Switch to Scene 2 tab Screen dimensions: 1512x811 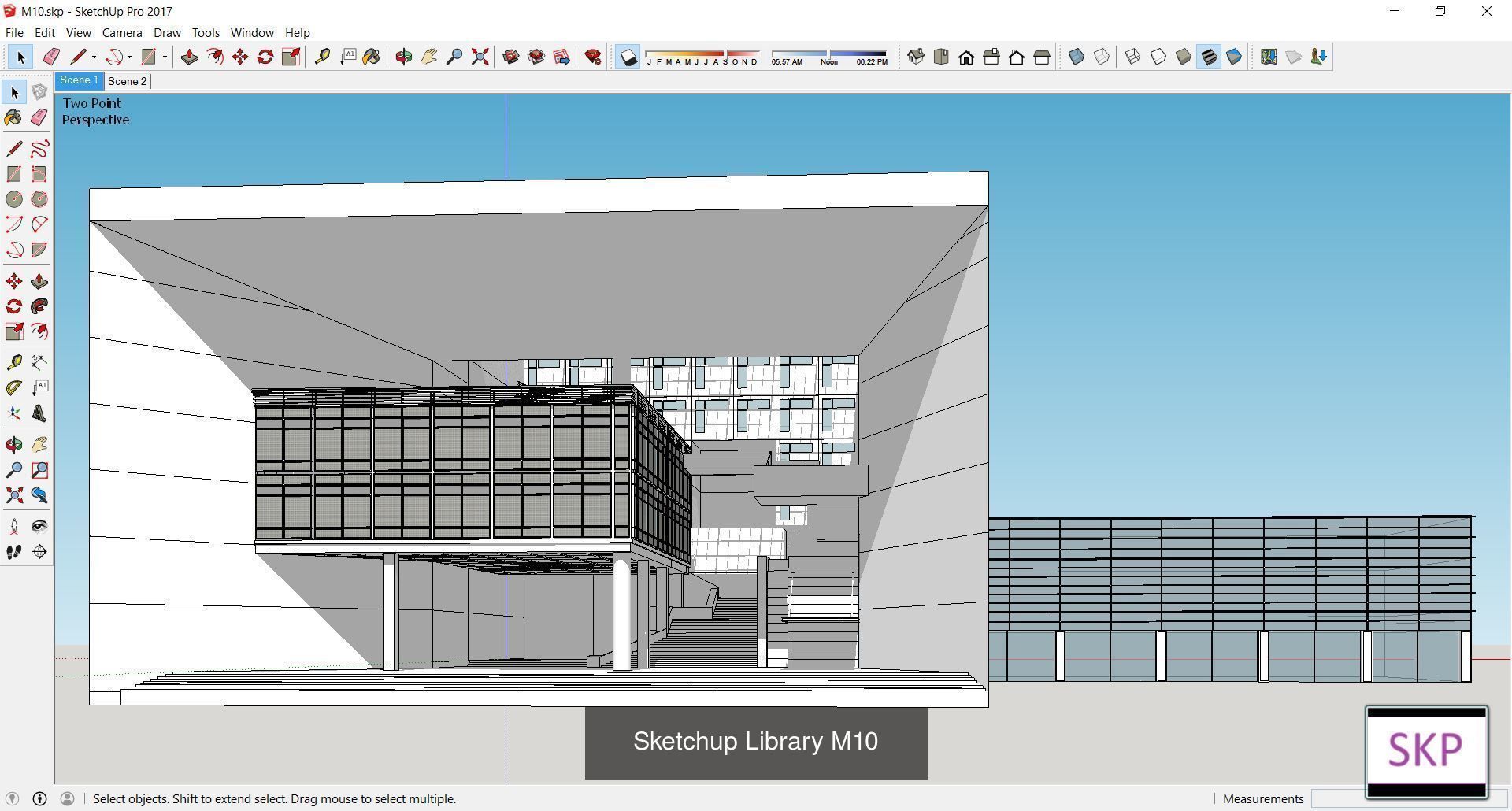(x=128, y=81)
